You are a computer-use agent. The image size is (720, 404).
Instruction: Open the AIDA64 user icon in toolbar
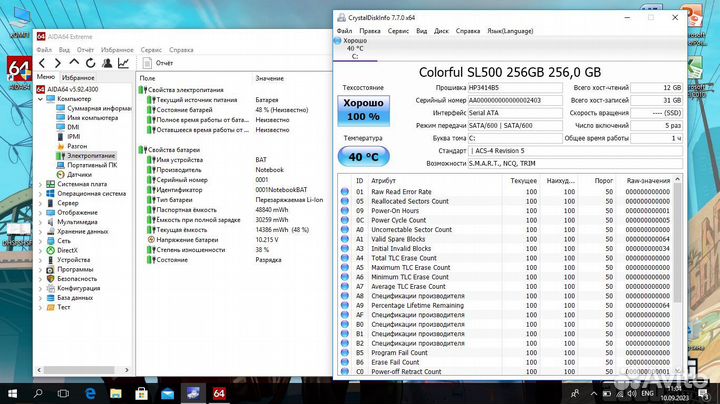coord(107,63)
